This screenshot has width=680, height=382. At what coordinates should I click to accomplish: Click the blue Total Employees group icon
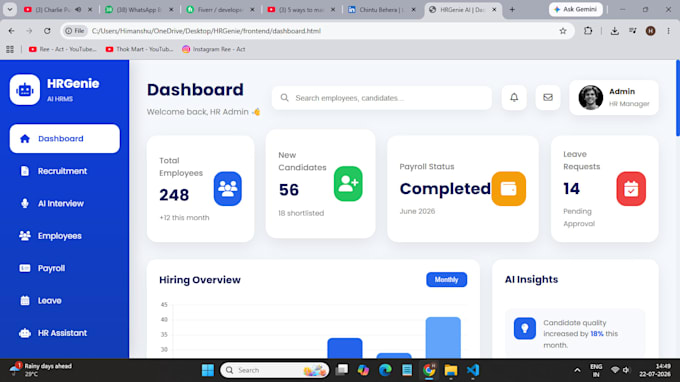click(x=228, y=189)
